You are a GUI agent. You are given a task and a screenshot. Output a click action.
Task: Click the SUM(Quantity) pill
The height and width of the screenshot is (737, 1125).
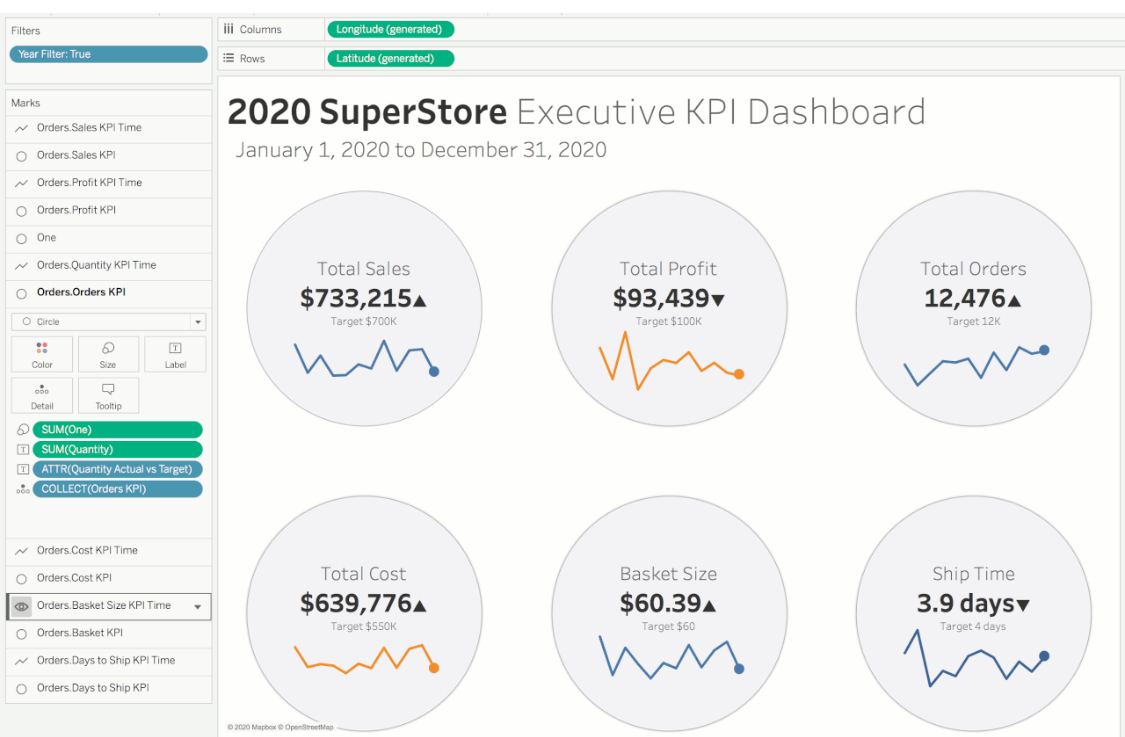pos(118,449)
